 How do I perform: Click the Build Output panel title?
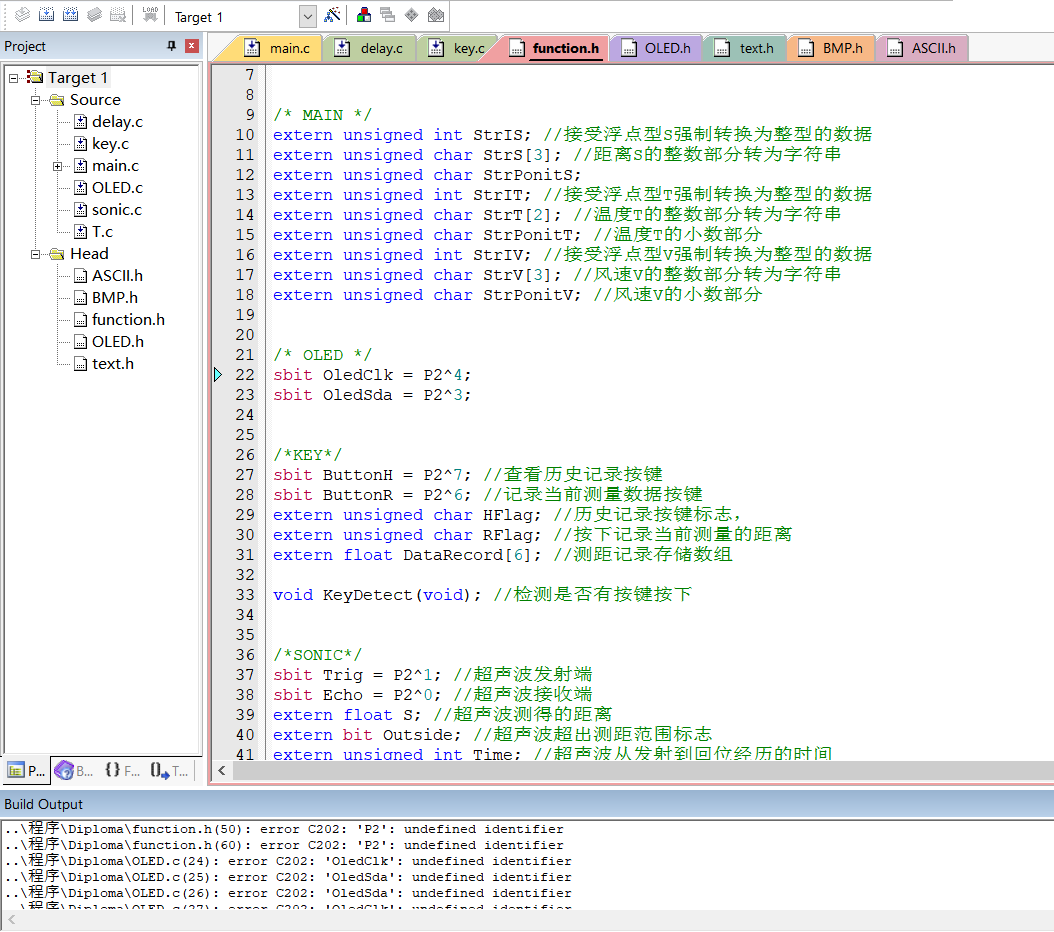(44, 804)
